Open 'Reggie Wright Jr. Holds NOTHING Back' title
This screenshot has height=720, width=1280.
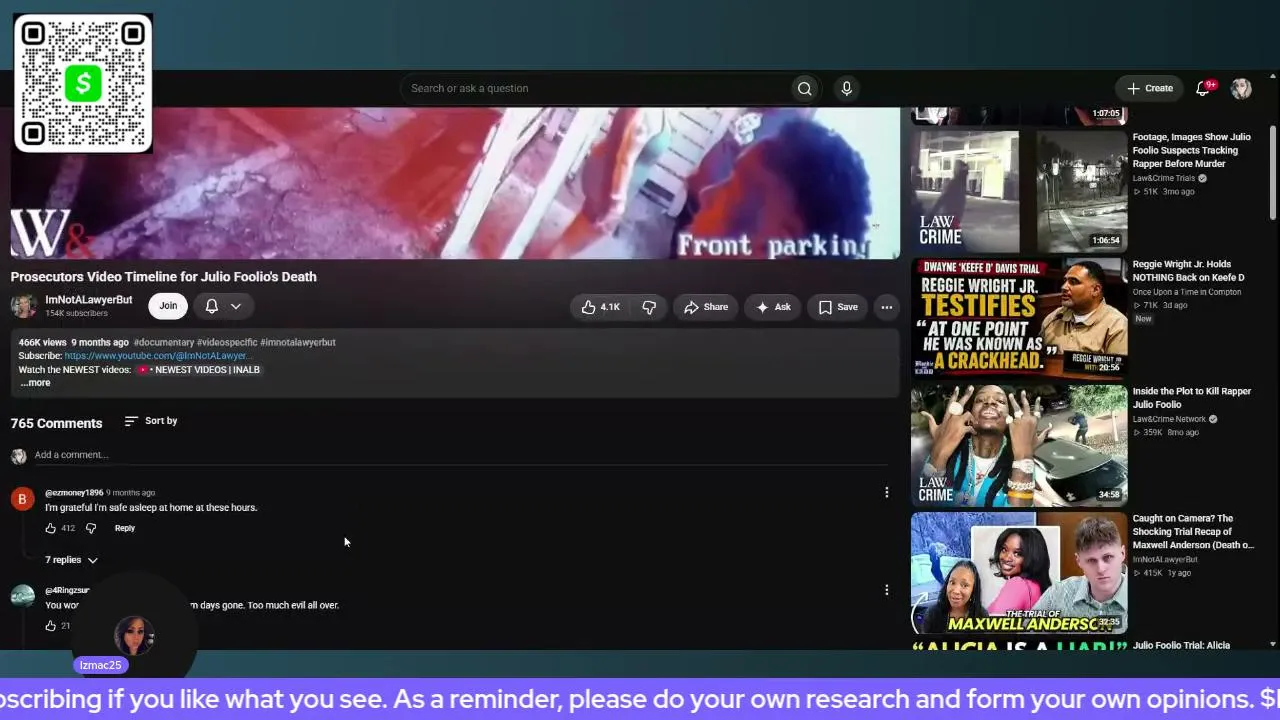click(x=1189, y=271)
